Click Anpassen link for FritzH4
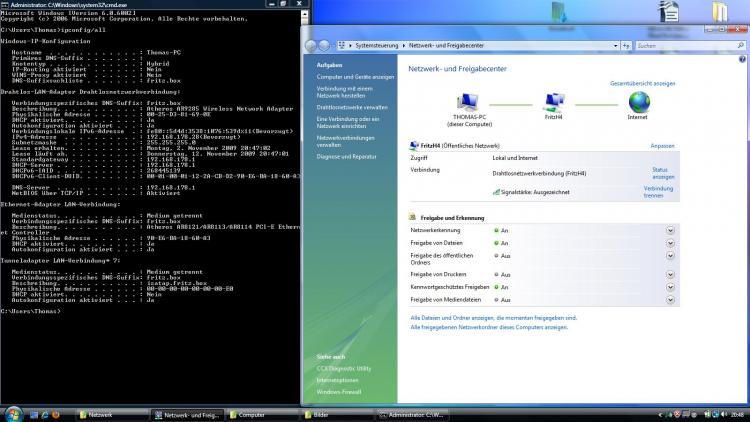Image resolution: width=750 pixels, height=422 pixels. 662,145
